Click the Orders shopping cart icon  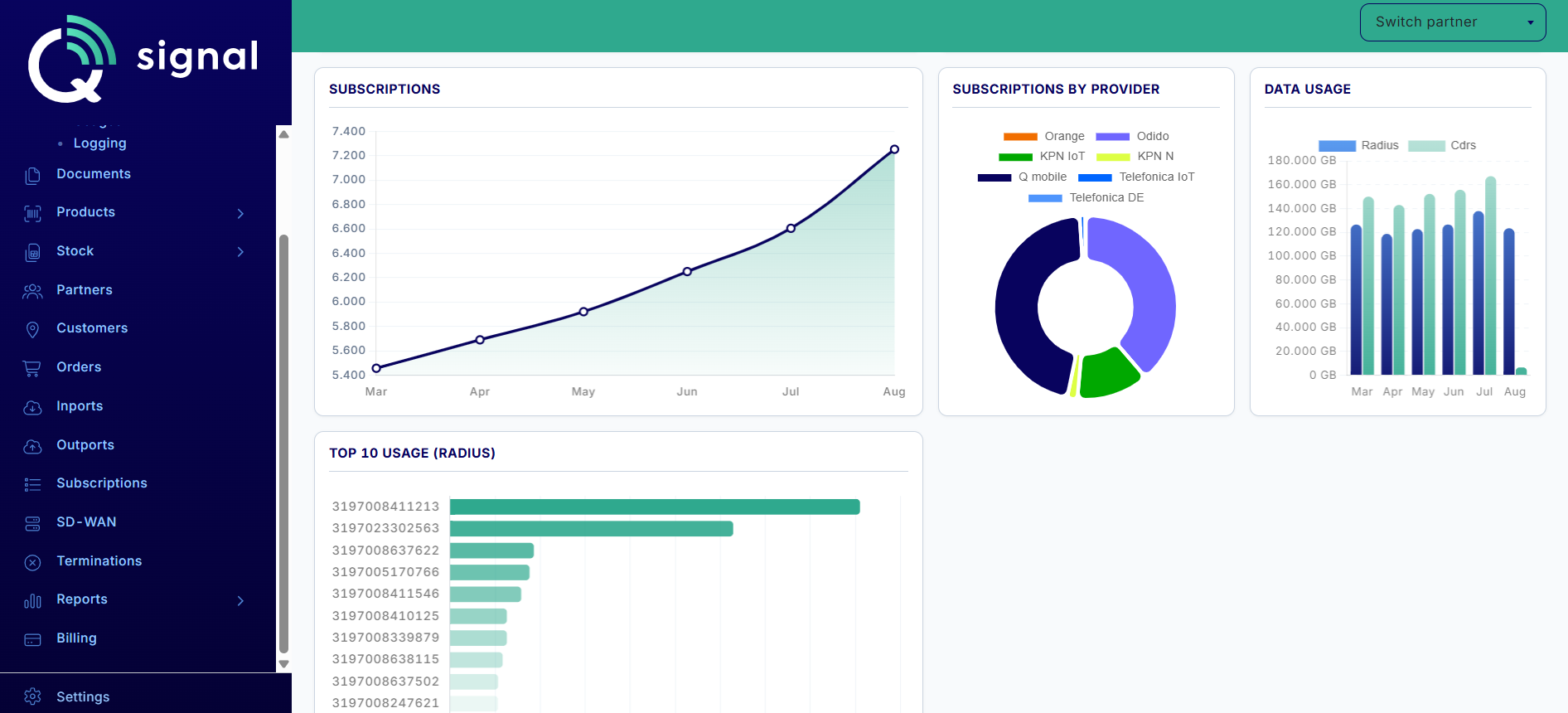pos(32,368)
